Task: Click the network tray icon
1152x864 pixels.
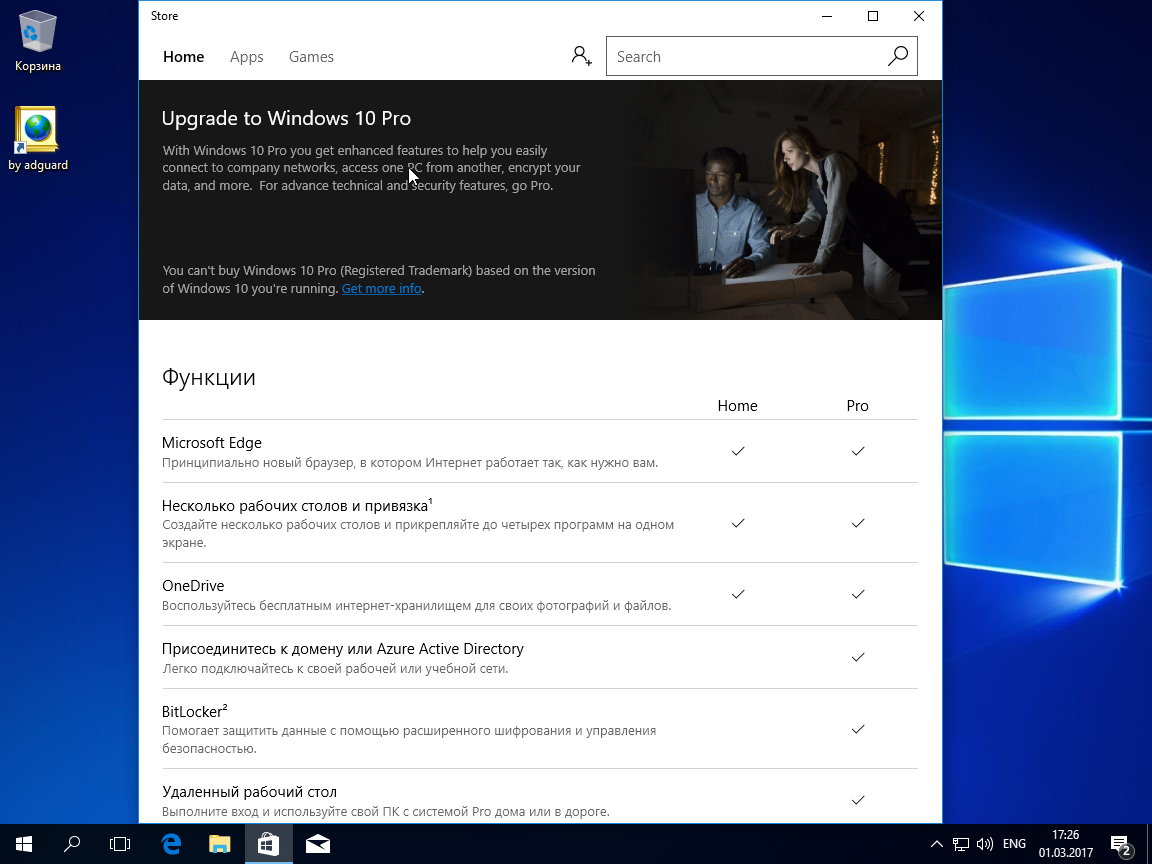Action: coord(960,844)
